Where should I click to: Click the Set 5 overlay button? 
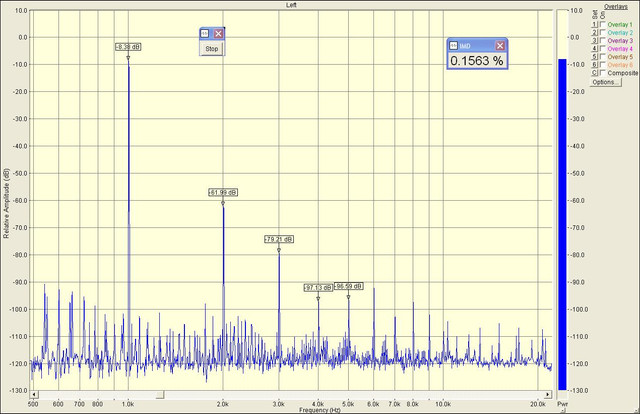tap(595, 56)
